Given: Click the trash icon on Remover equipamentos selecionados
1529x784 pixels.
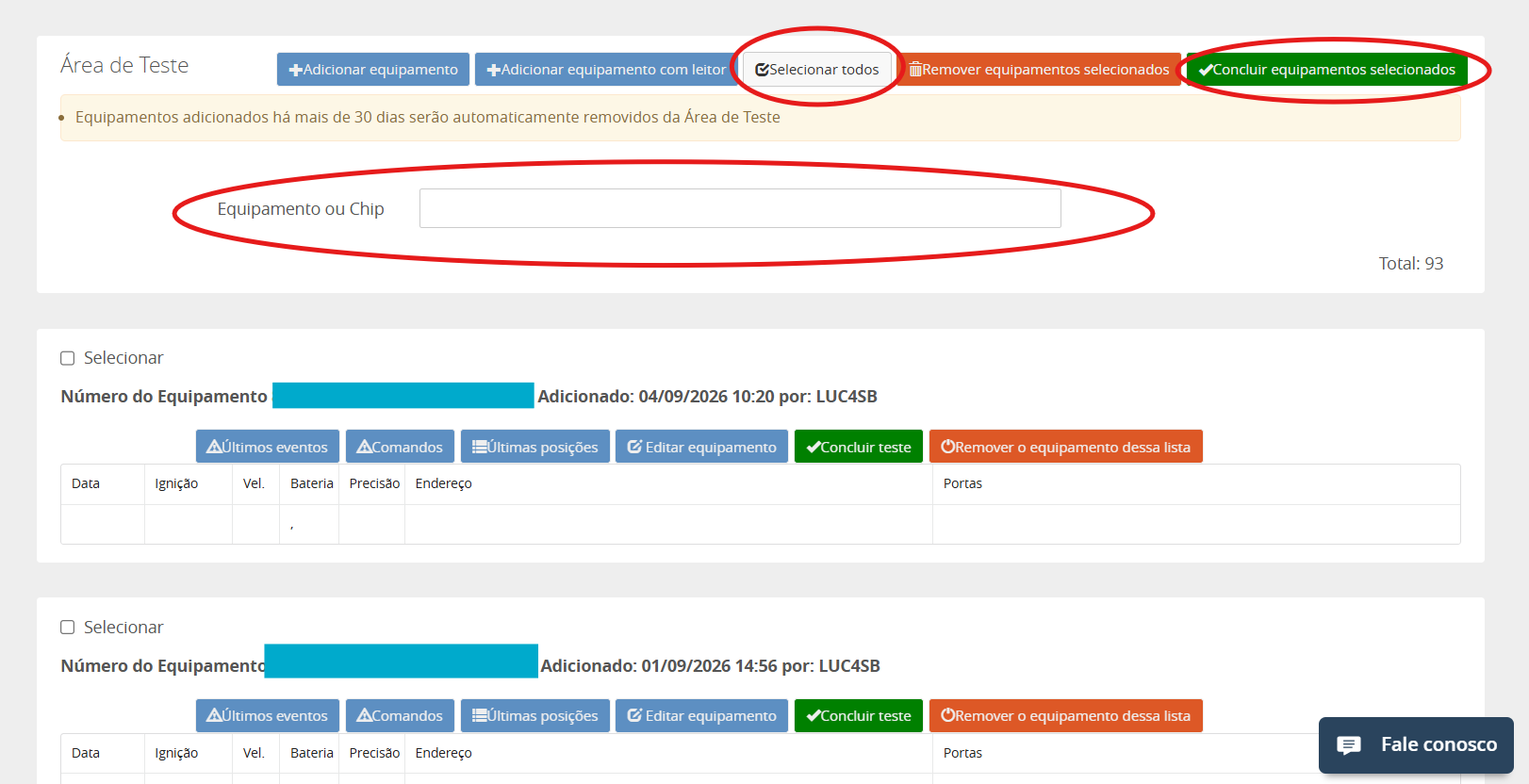Looking at the screenshot, I should pos(914,70).
